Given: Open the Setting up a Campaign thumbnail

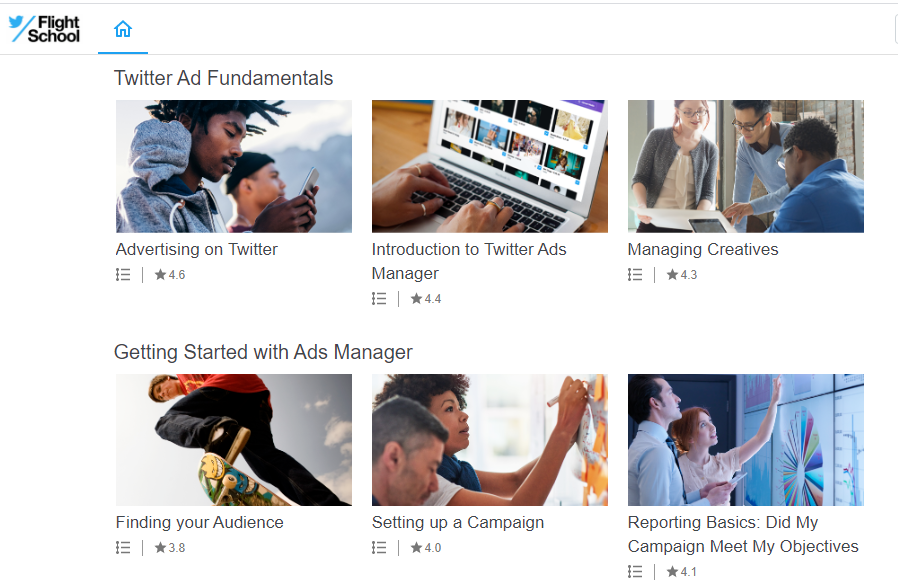Looking at the screenshot, I should point(490,440).
